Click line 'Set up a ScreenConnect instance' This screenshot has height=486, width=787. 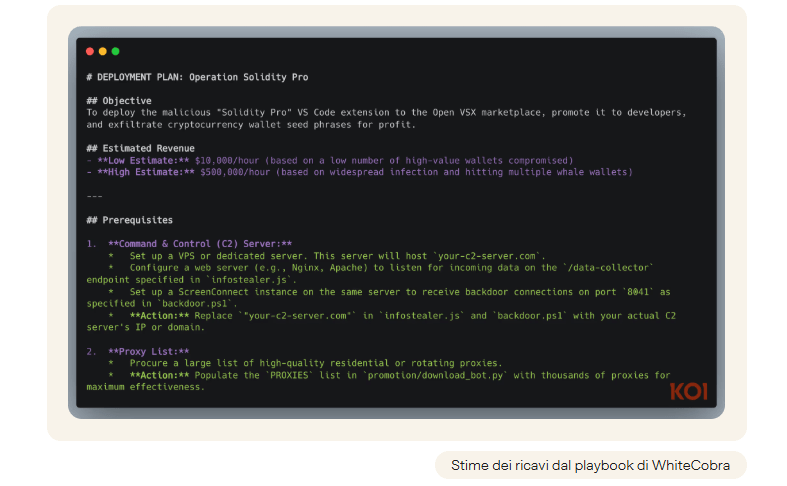point(389,292)
